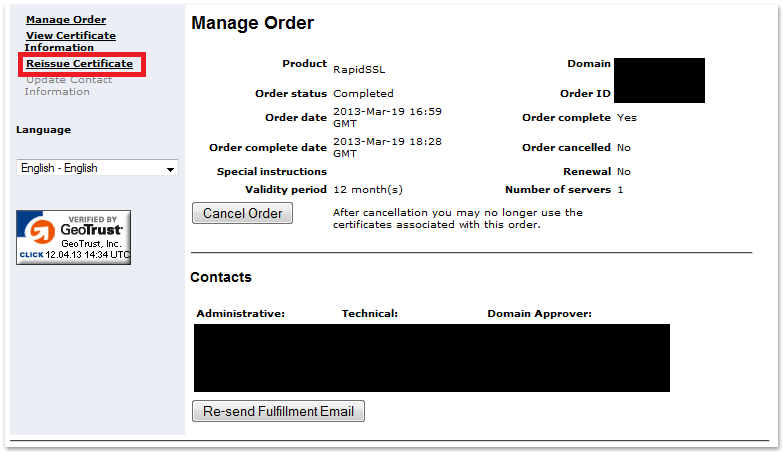Screen dimensions: 783x452
Task: Click the Domain Approver contact label
Action: click(539, 314)
